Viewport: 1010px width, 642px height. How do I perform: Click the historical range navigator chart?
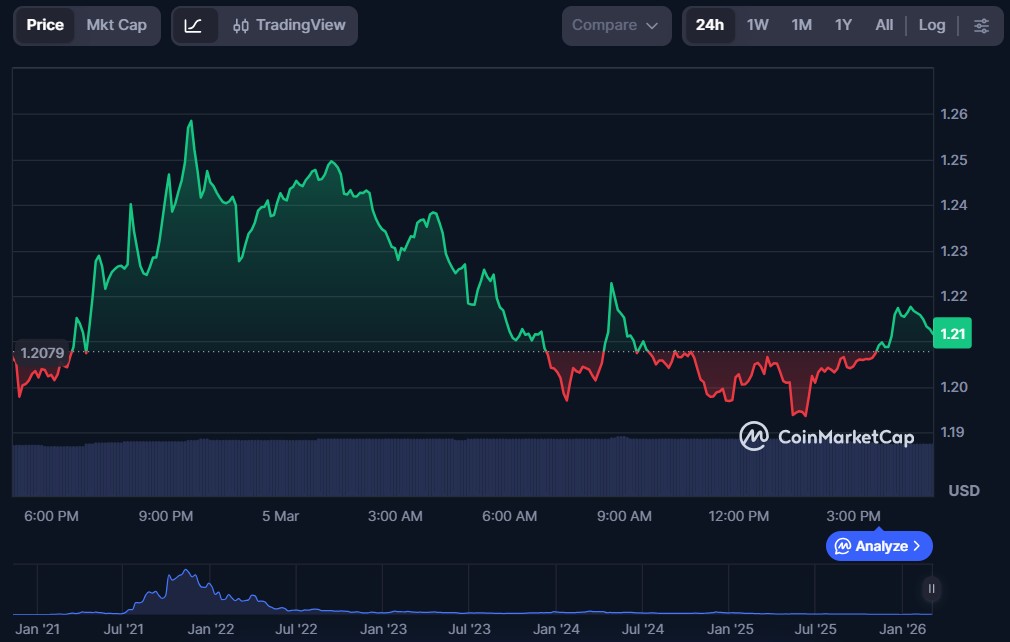470,590
